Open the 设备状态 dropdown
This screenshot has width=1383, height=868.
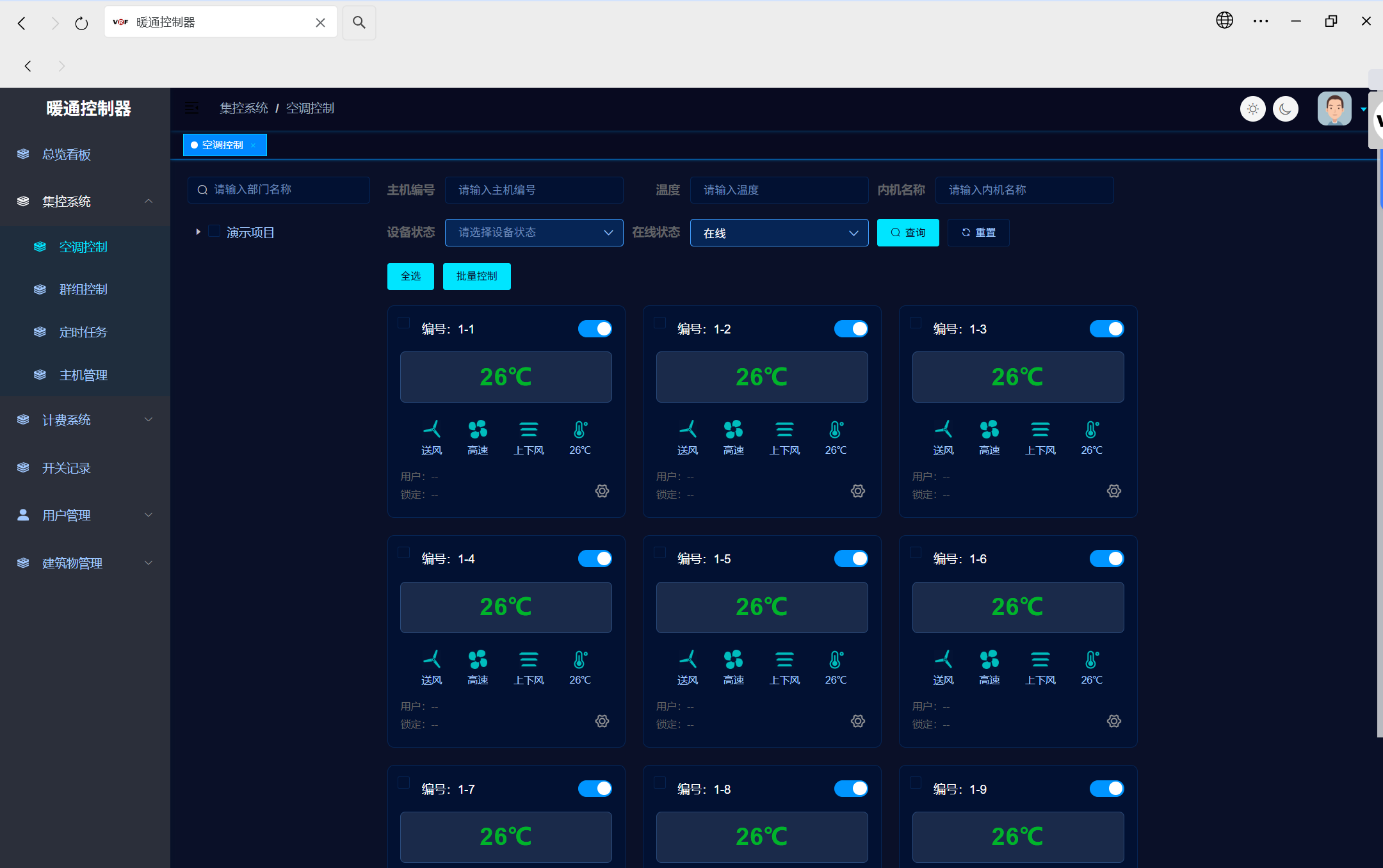pyautogui.click(x=534, y=232)
